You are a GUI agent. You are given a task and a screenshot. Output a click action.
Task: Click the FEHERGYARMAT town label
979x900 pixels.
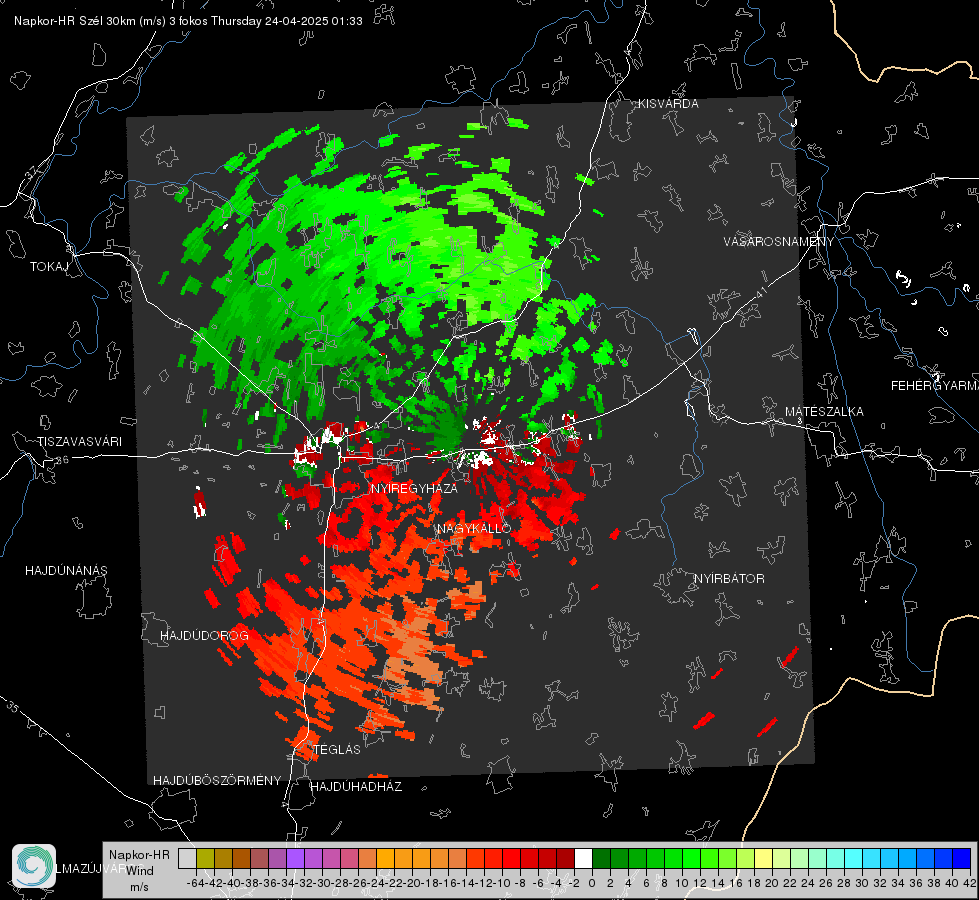[x=935, y=385]
